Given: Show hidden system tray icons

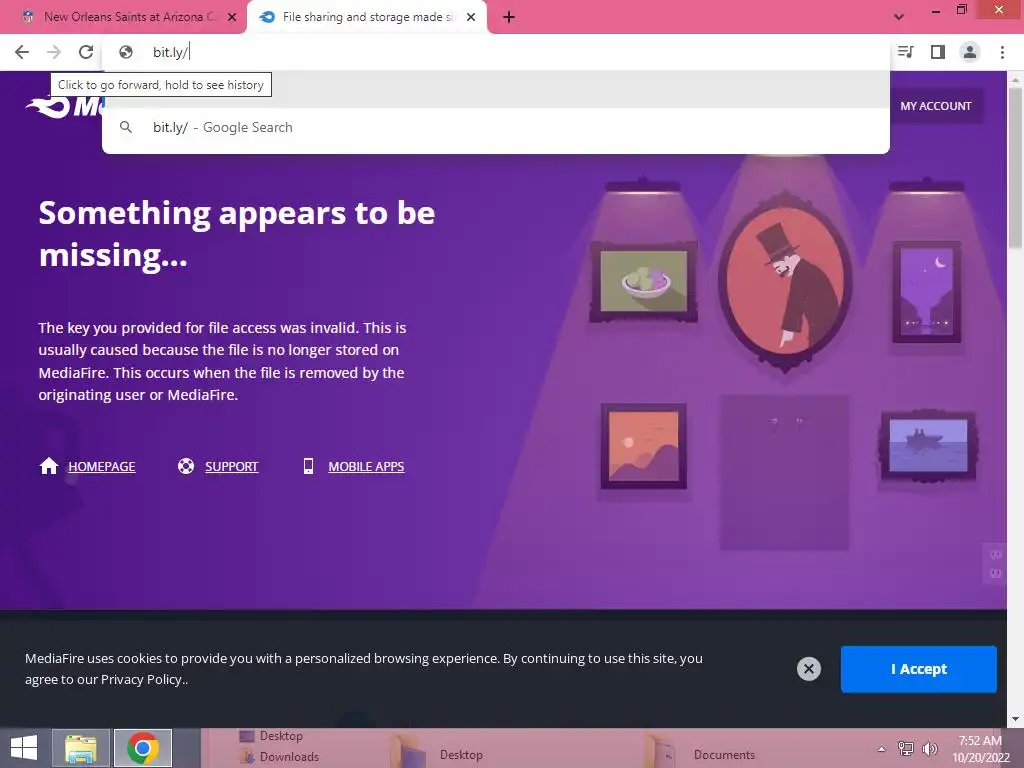Looking at the screenshot, I should pyautogui.click(x=881, y=749).
